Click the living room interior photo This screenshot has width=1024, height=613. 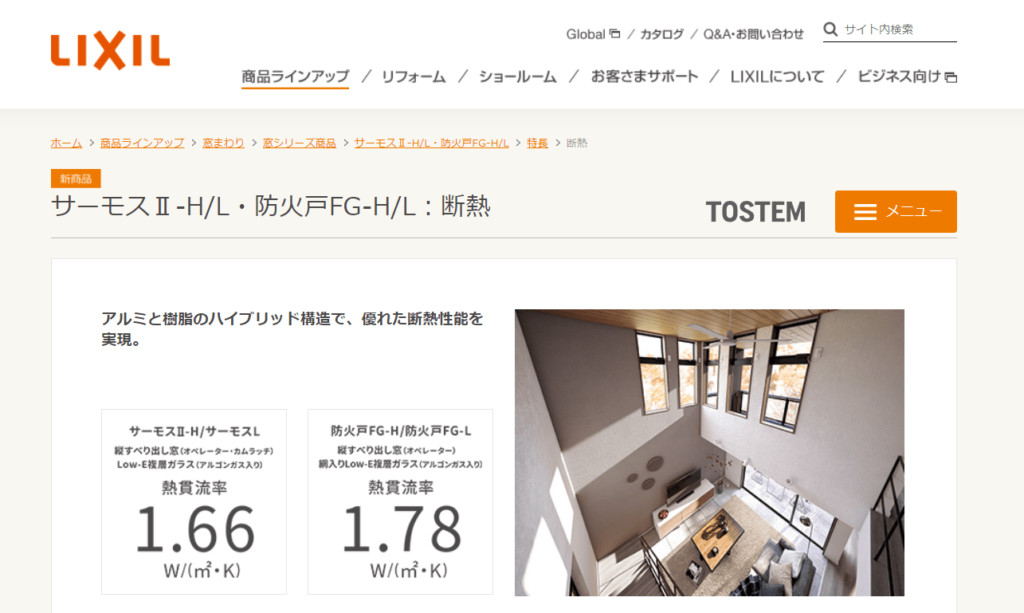coord(709,452)
